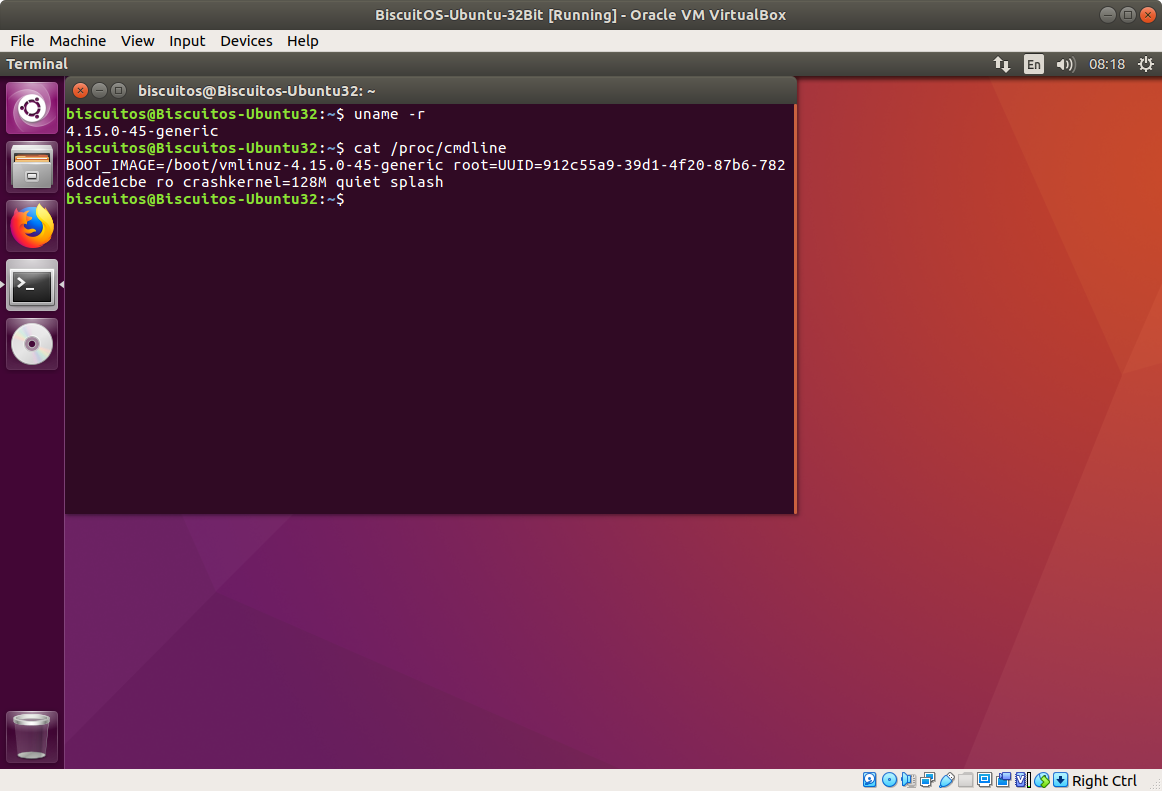Open the Ubuntu Dash search launcher
Image resolution: width=1162 pixels, height=791 pixels.
[32, 108]
